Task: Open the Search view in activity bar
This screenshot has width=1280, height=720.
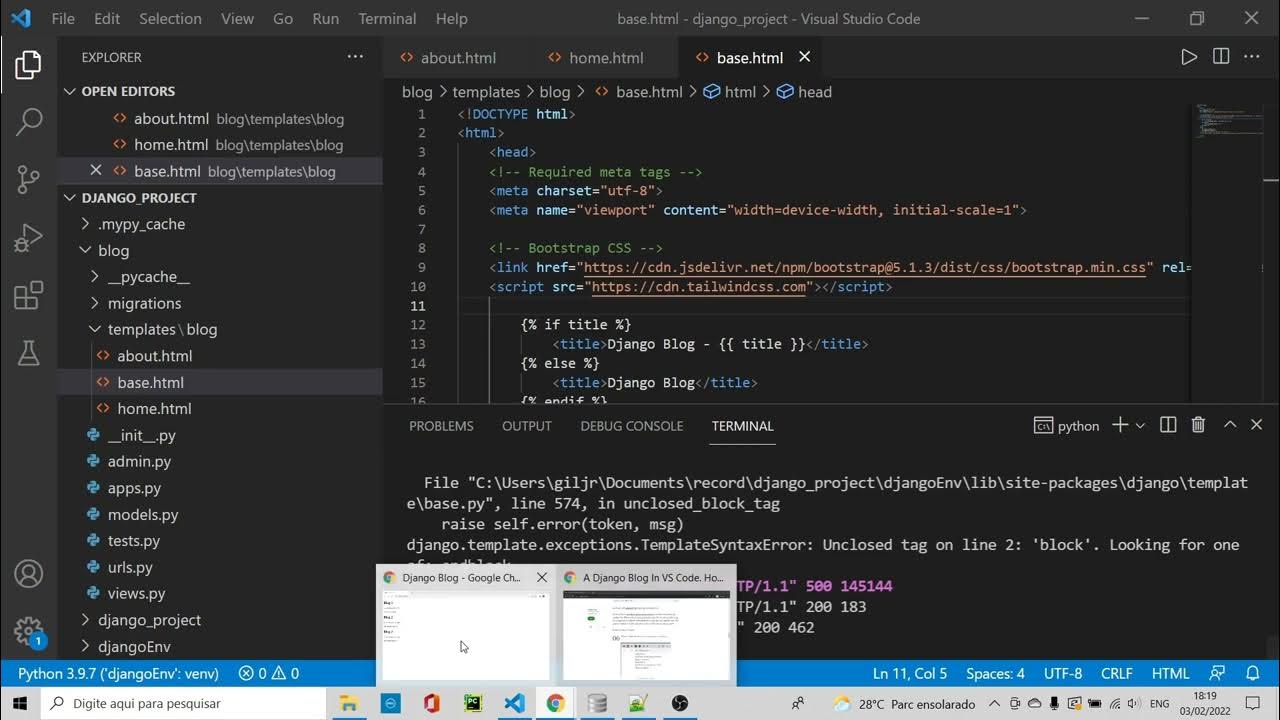Action: 28,122
